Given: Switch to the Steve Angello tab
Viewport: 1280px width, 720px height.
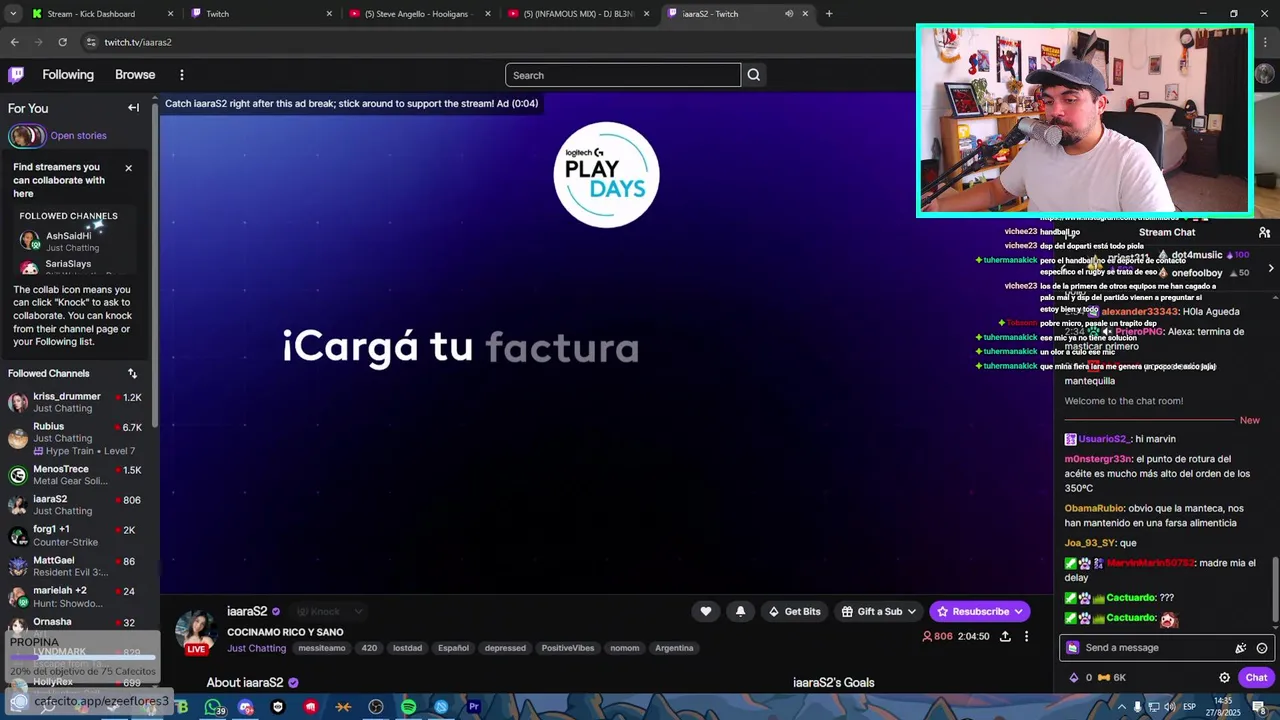Looking at the screenshot, I should click(x=422, y=14).
